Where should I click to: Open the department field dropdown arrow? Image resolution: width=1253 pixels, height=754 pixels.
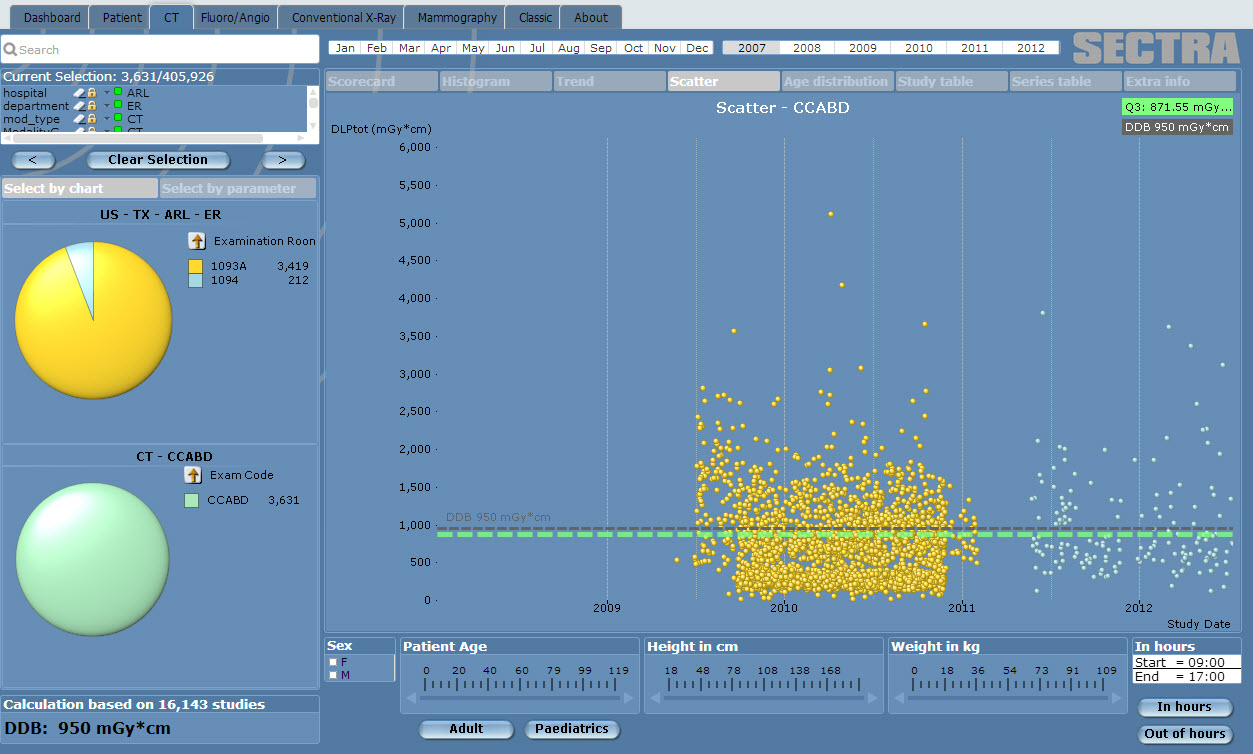106,106
